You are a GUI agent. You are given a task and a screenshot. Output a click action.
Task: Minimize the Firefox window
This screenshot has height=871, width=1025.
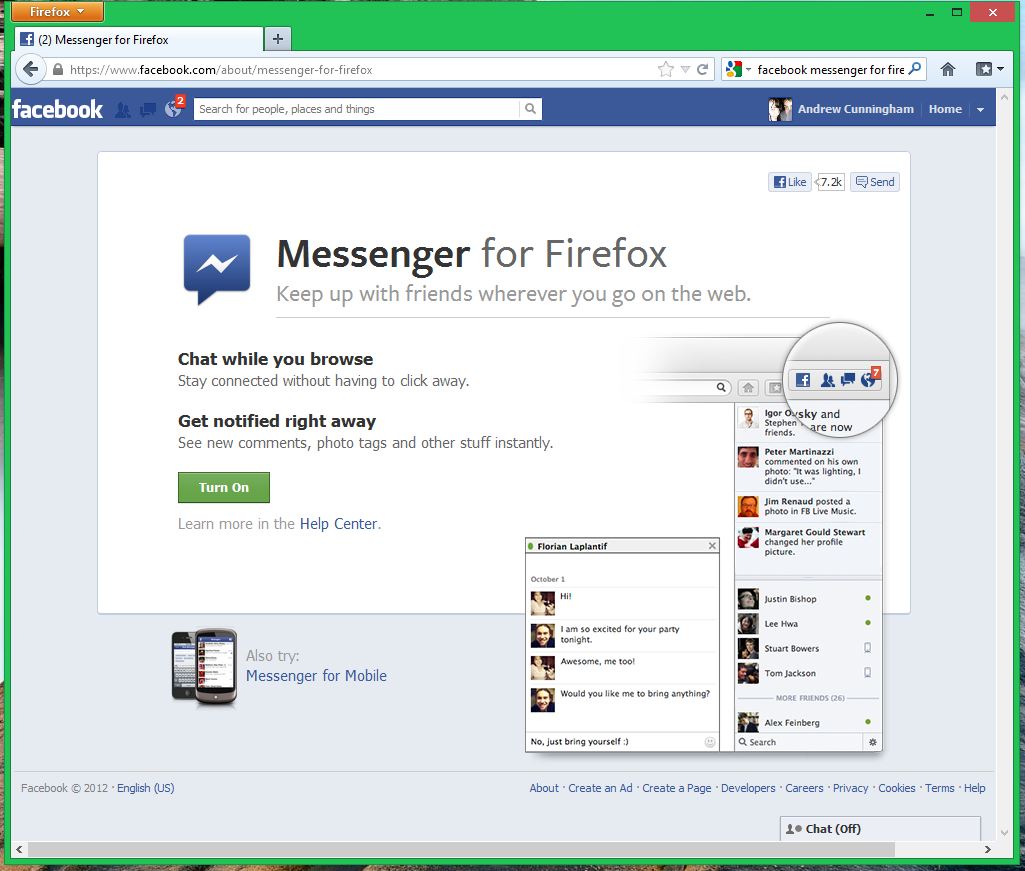(930, 12)
